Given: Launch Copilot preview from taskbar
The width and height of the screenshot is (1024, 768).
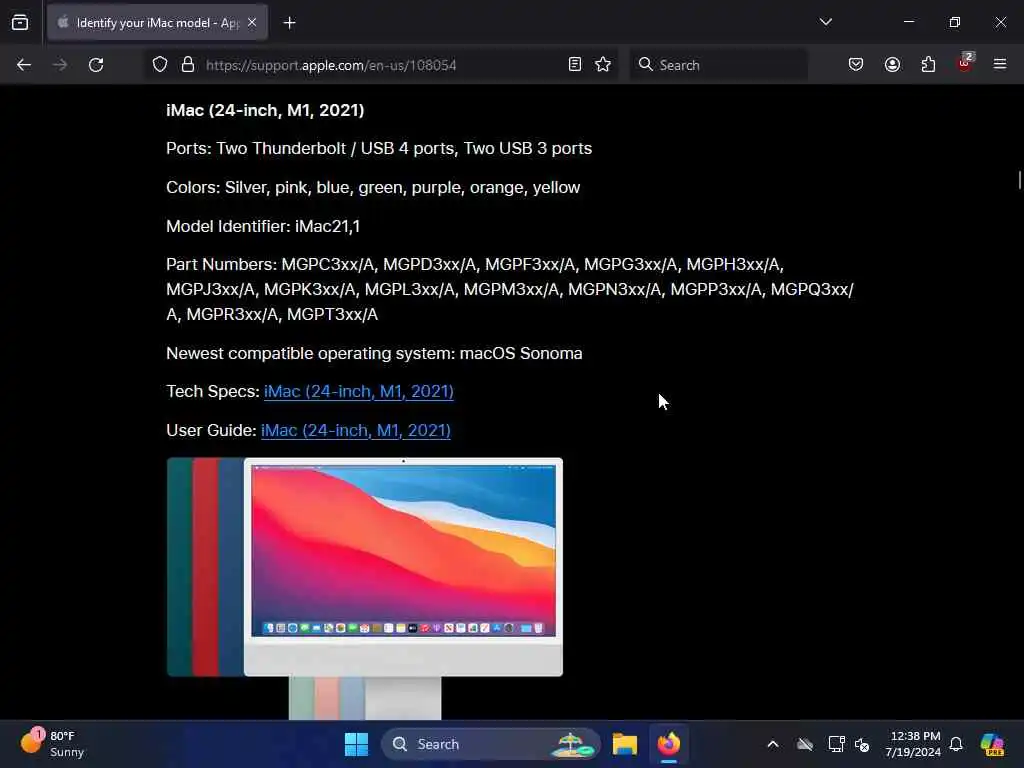Looking at the screenshot, I should pos(992,744).
